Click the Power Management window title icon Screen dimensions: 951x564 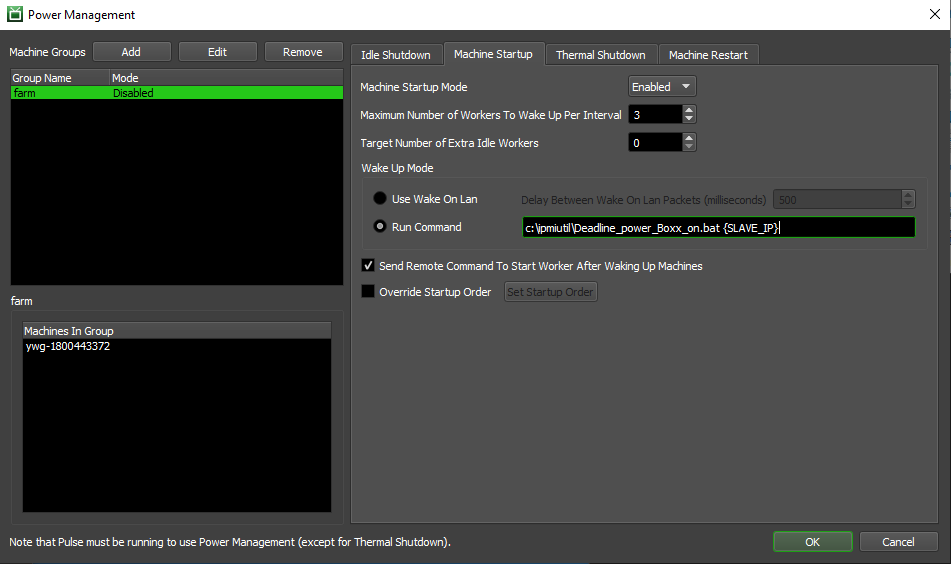(15, 15)
